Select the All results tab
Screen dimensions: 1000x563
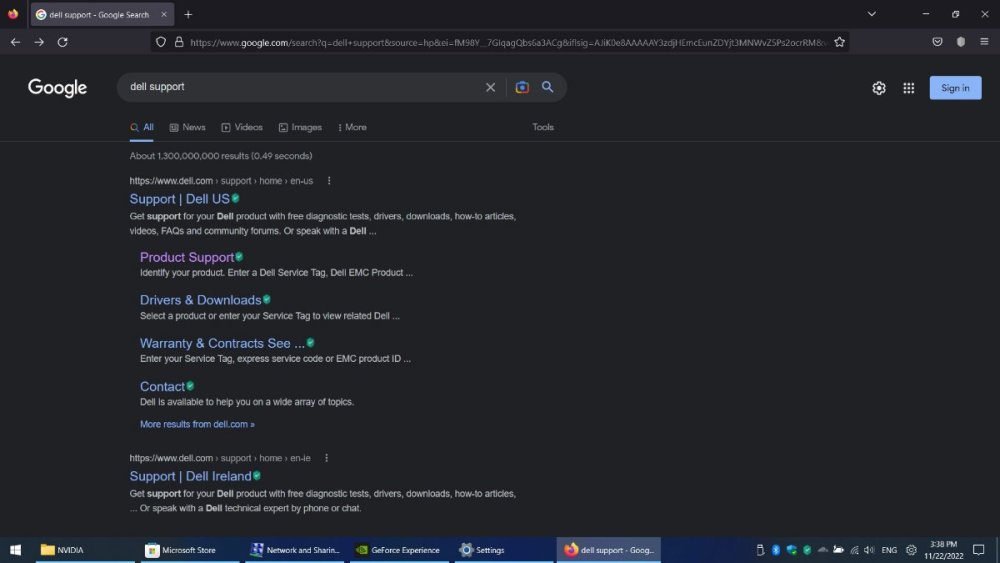click(142, 128)
